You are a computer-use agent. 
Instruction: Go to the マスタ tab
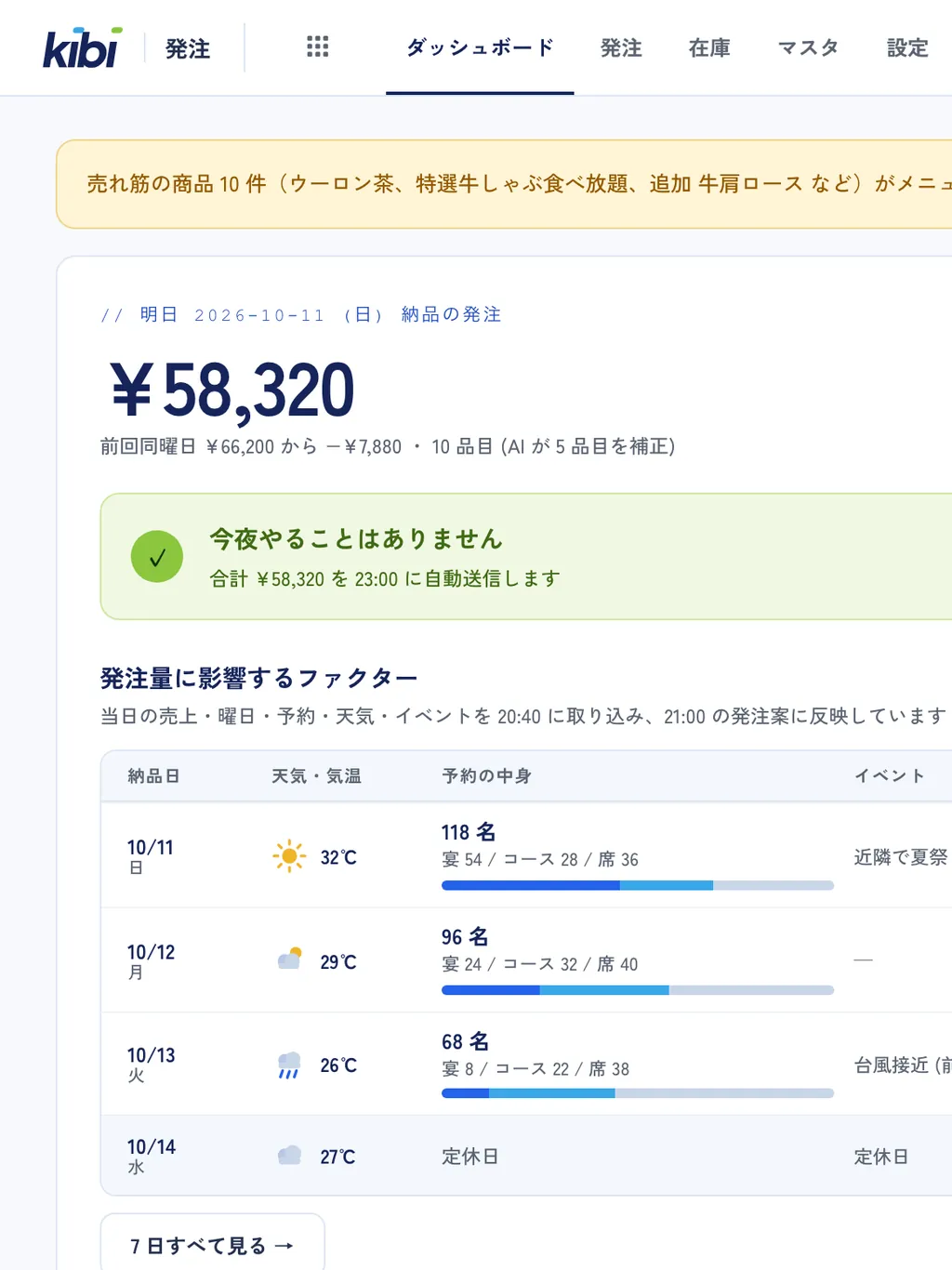pos(809,47)
